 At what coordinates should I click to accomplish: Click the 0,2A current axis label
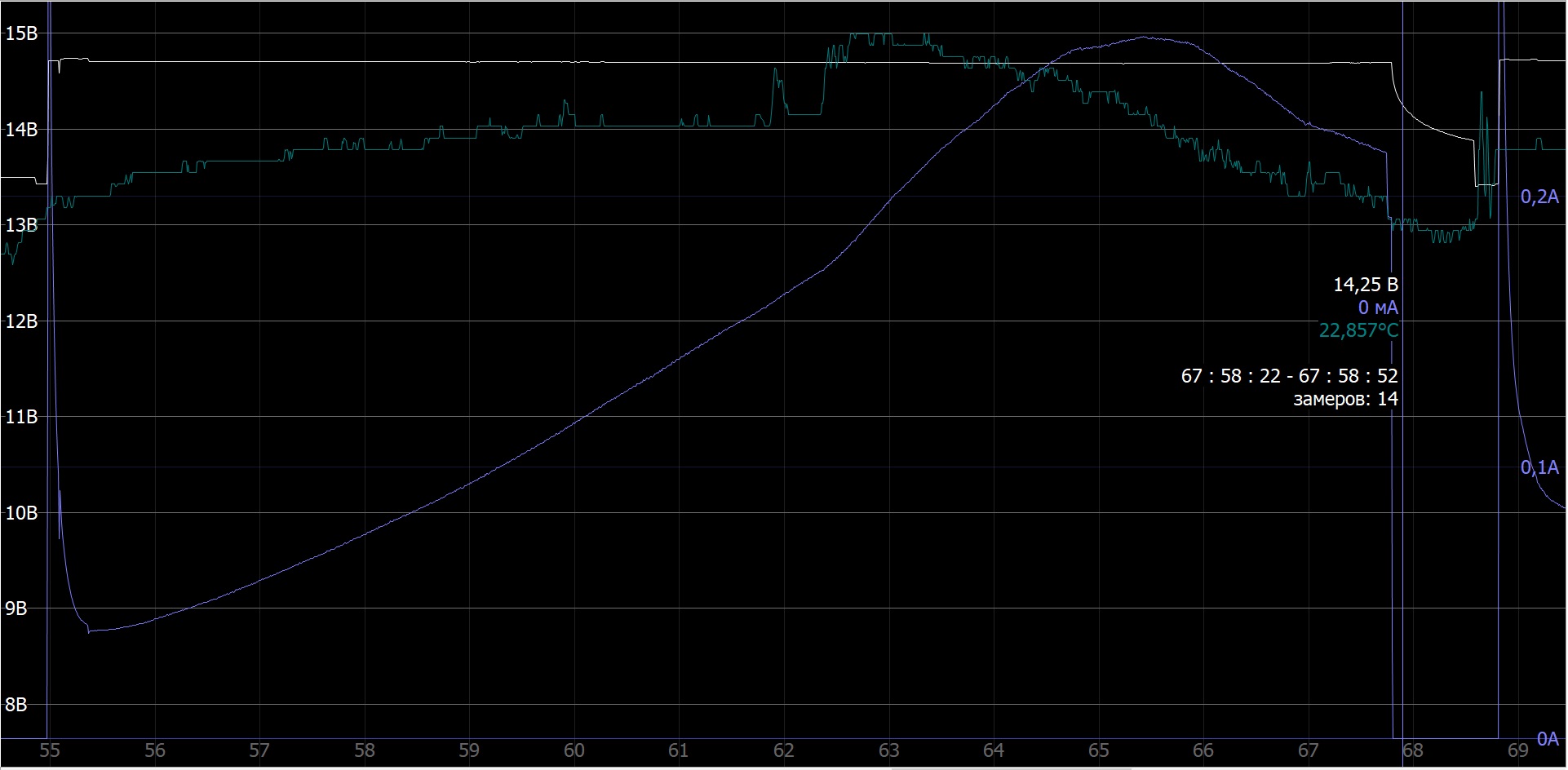(x=1539, y=197)
